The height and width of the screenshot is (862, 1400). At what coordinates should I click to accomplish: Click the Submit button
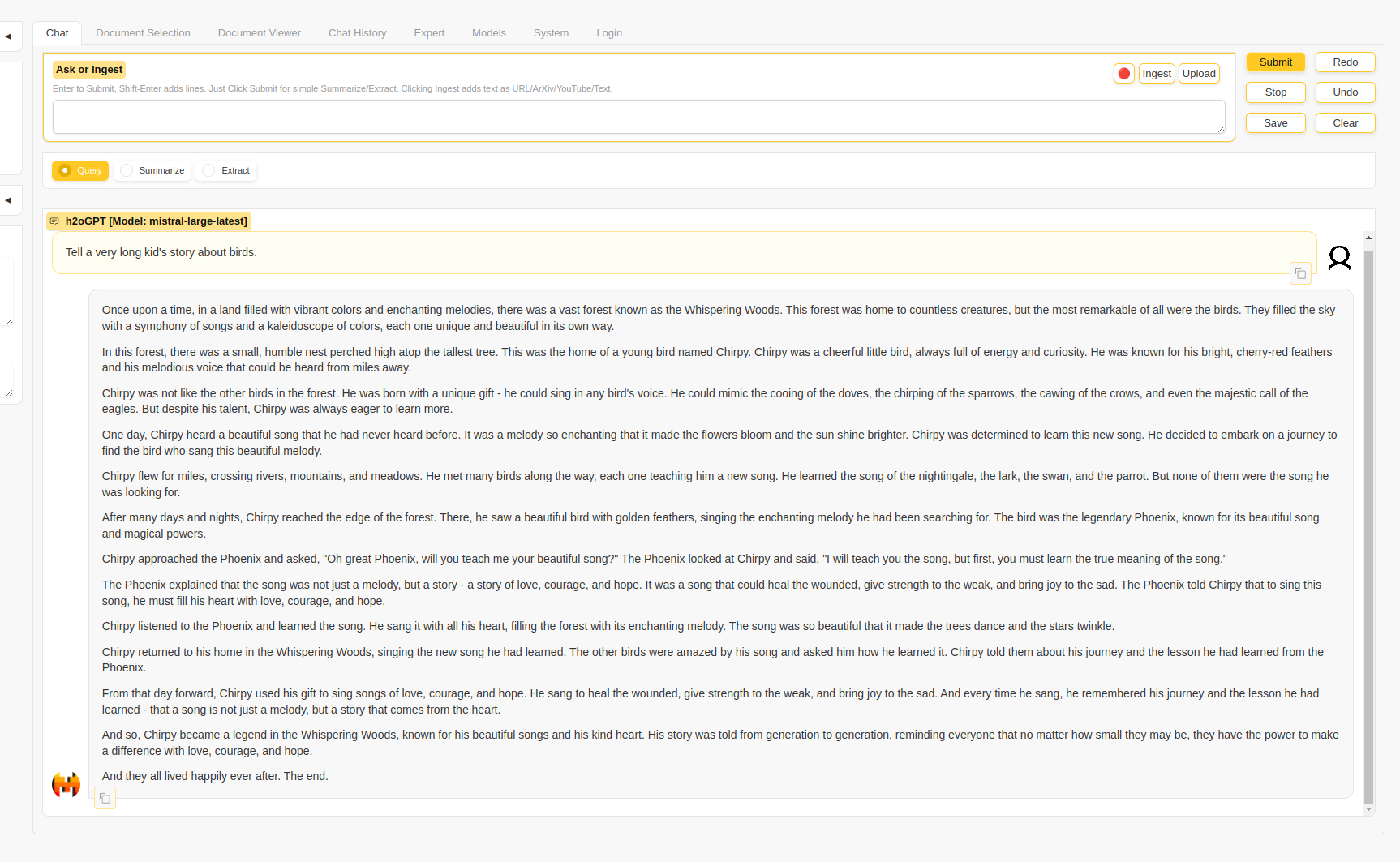pyautogui.click(x=1275, y=62)
